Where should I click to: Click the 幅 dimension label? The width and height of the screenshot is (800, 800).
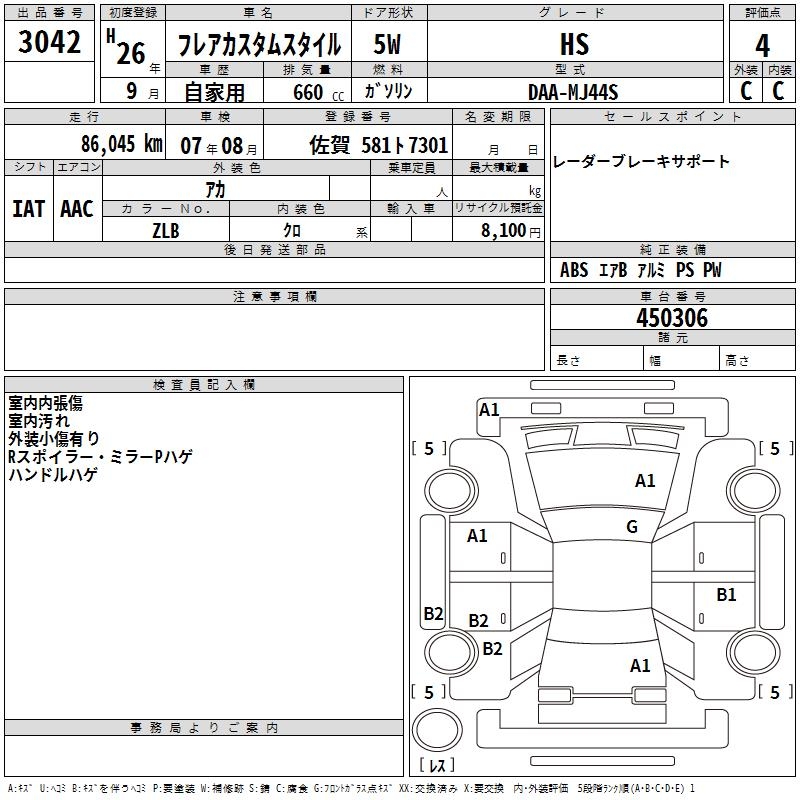click(655, 361)
